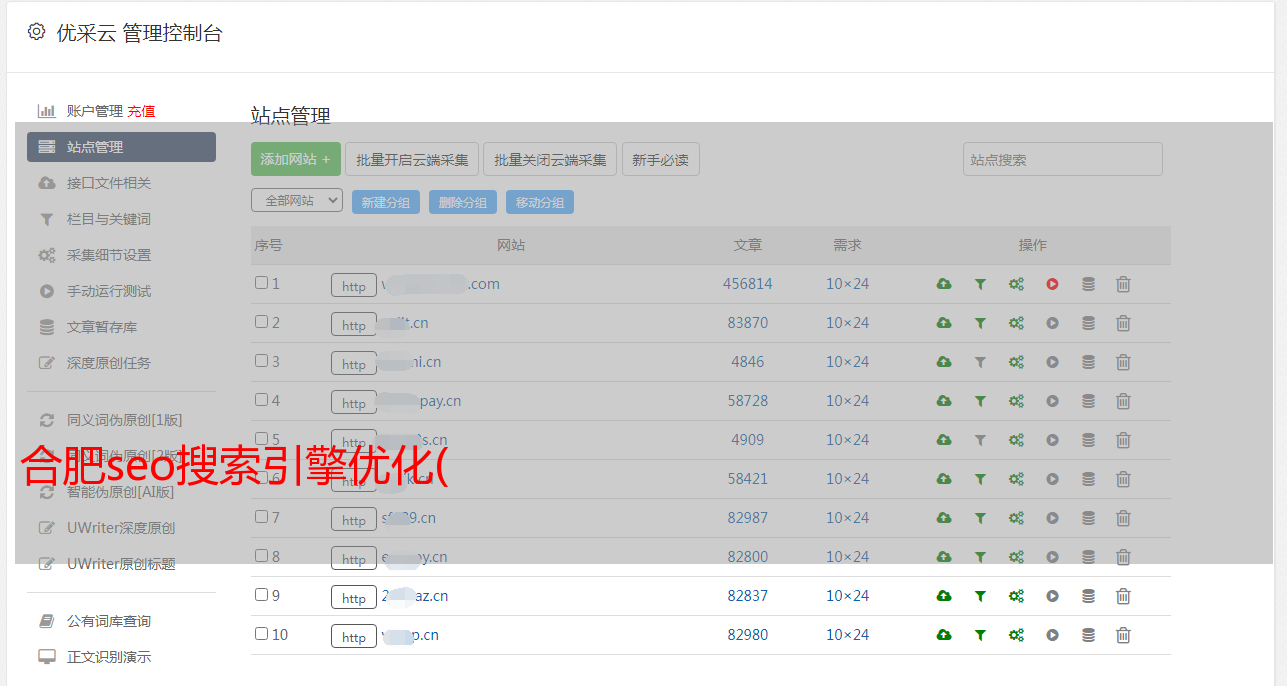Click the gears icon in row 8
Screen dimensions: 1287x686
point(1016,557)
